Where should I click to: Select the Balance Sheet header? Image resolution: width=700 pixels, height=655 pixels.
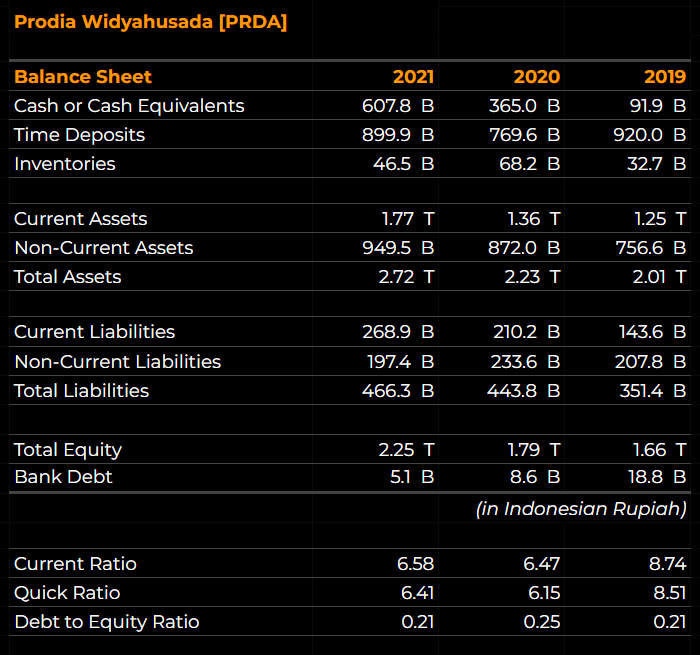pyautogui.click(x=83, y=77)
